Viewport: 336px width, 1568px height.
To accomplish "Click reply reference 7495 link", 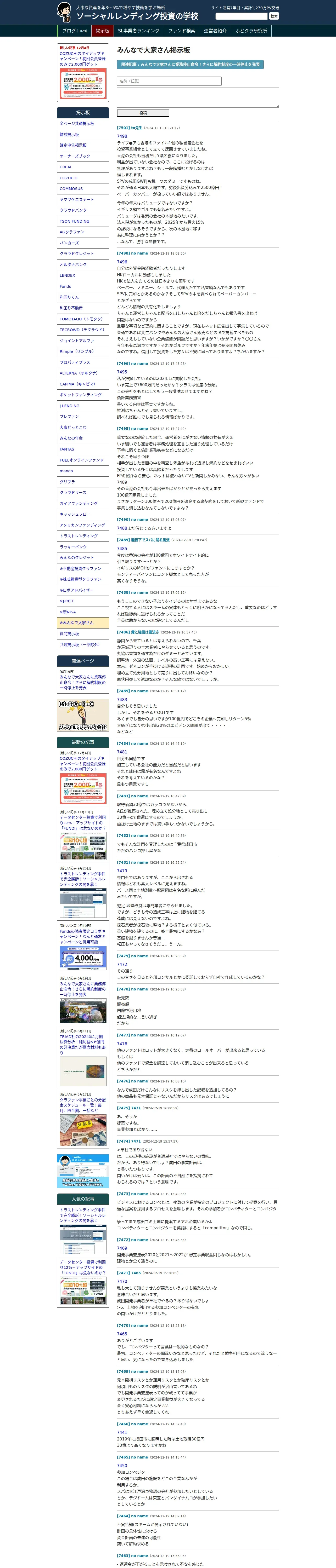I will 122,372.
